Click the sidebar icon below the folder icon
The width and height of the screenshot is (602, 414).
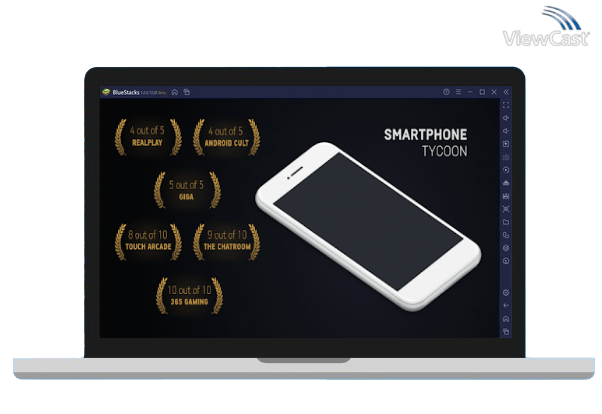pos(506,235)
